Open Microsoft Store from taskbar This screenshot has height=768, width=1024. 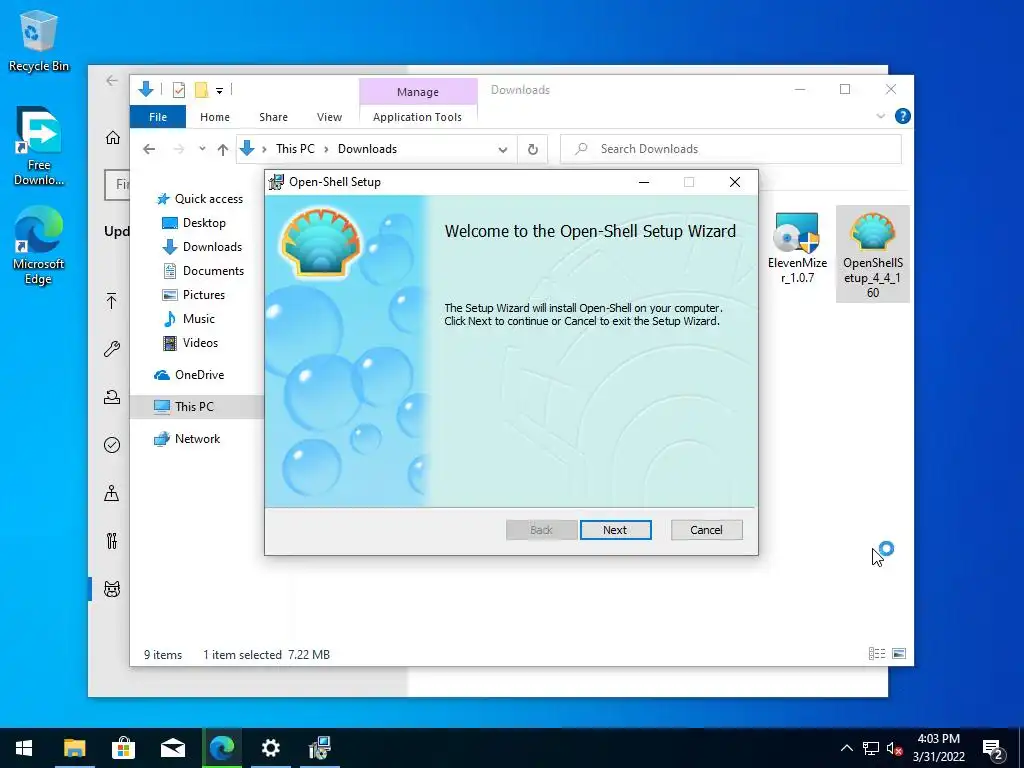point(123,748)
